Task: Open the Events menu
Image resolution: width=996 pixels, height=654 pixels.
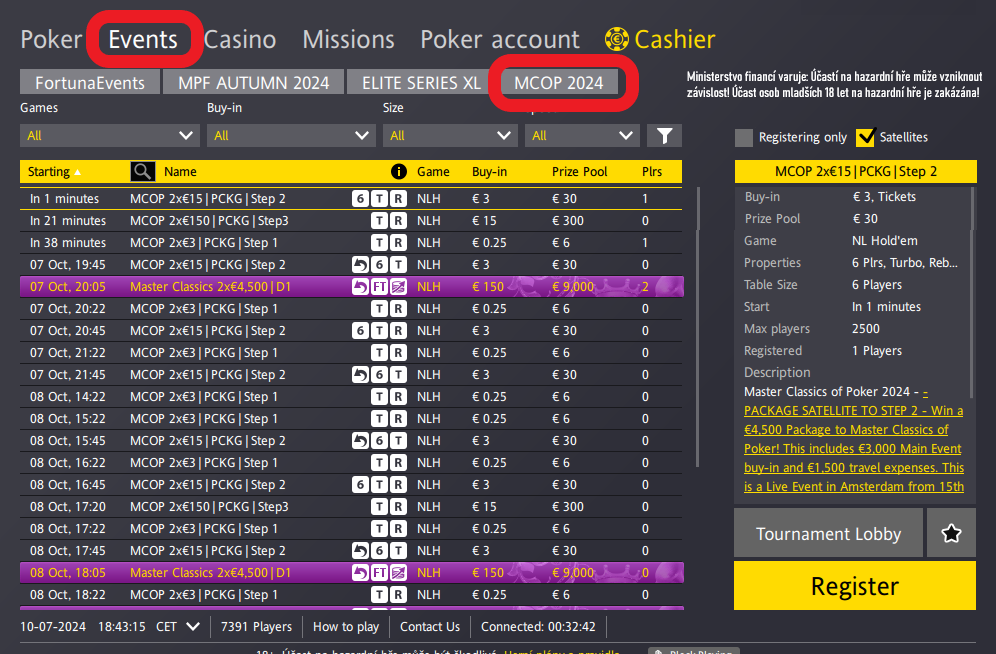Action: pos(143,39)
